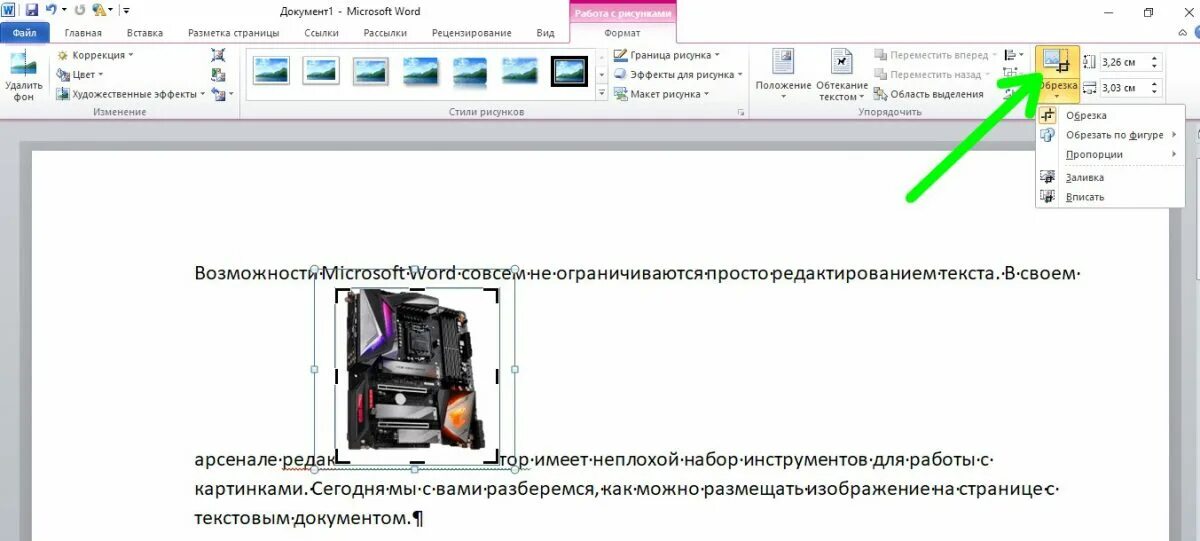Open Стили рисунков dialog launcher
The width and height of the screenshot is (1200, 541).
(741, 114)
